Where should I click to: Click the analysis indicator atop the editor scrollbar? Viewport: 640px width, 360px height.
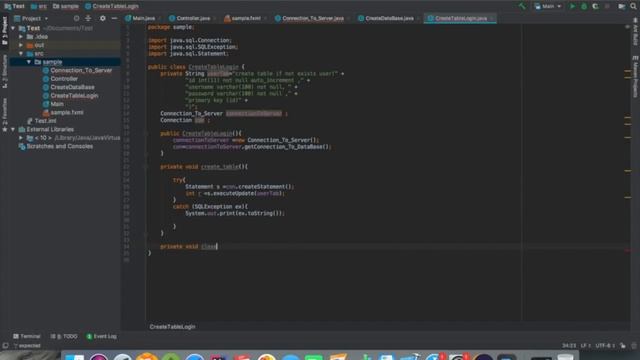(627, 27)
